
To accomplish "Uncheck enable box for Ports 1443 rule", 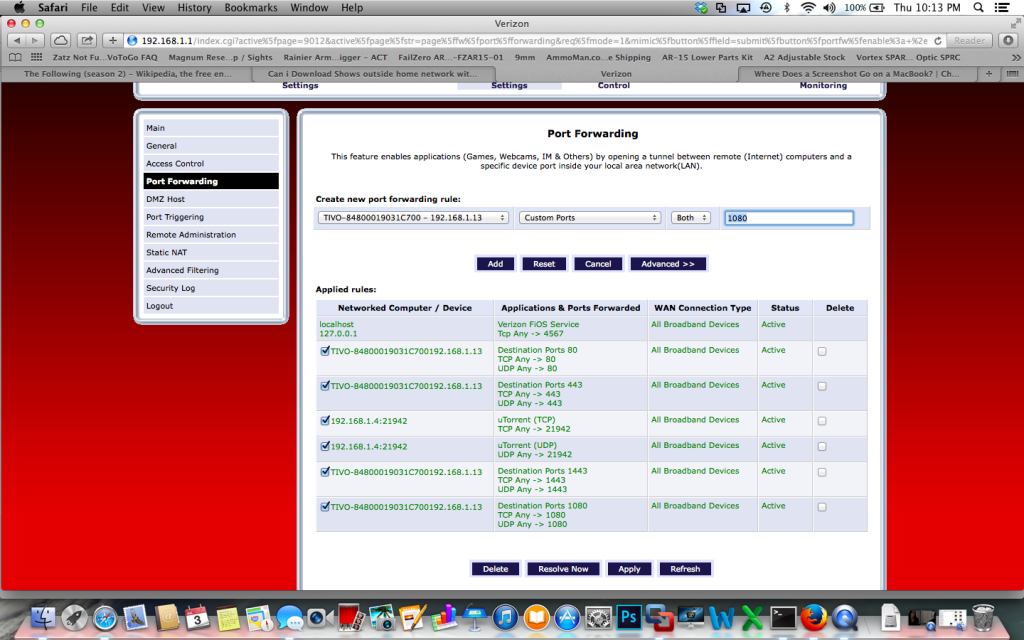I will tap(325, 472).
